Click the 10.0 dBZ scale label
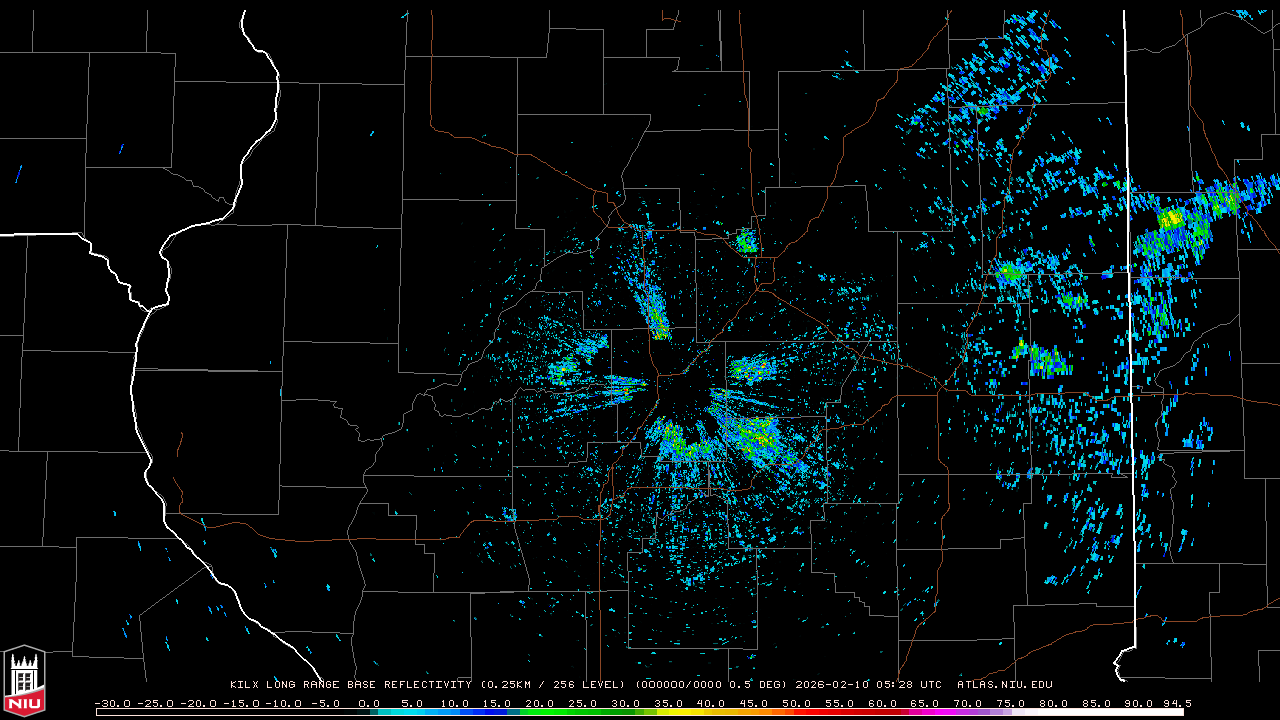Image resolution: width=1280 pixels, height=720 pixels. pos(455,703)
